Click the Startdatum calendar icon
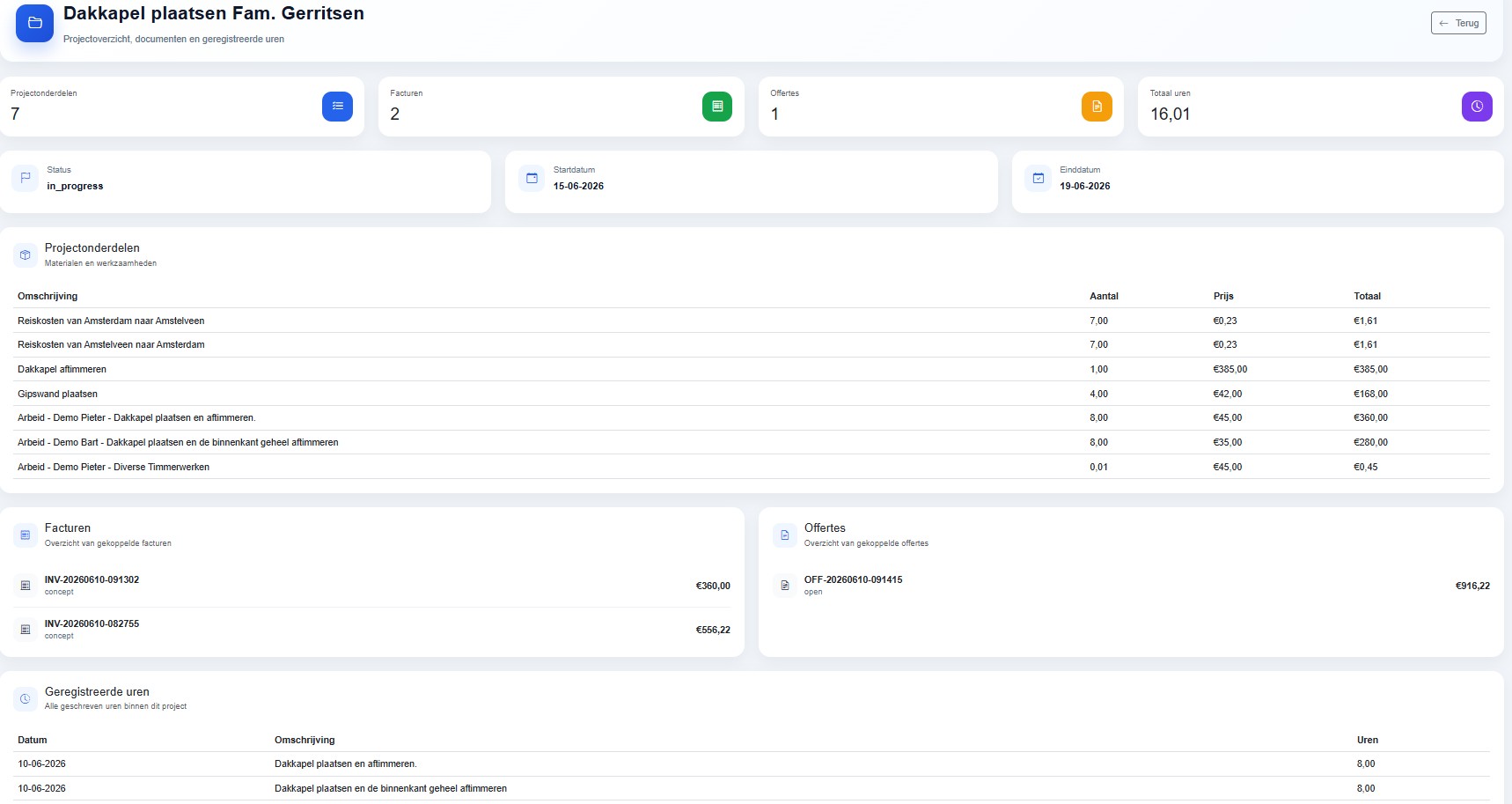This screenshot has height=804, width=1512. tap(532, 178)
